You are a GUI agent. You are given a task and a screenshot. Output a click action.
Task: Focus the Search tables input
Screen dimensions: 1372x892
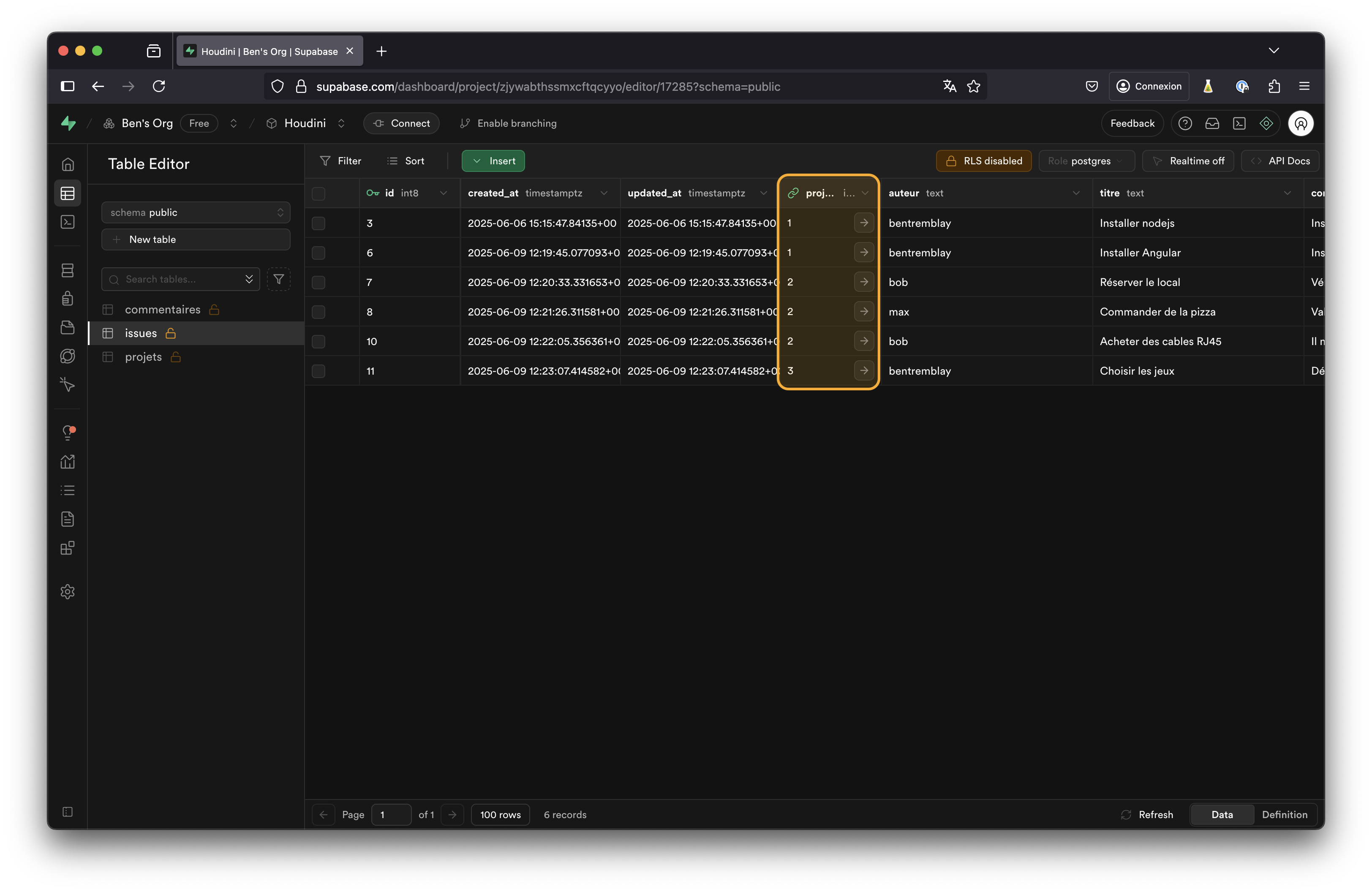pos(181,280)
